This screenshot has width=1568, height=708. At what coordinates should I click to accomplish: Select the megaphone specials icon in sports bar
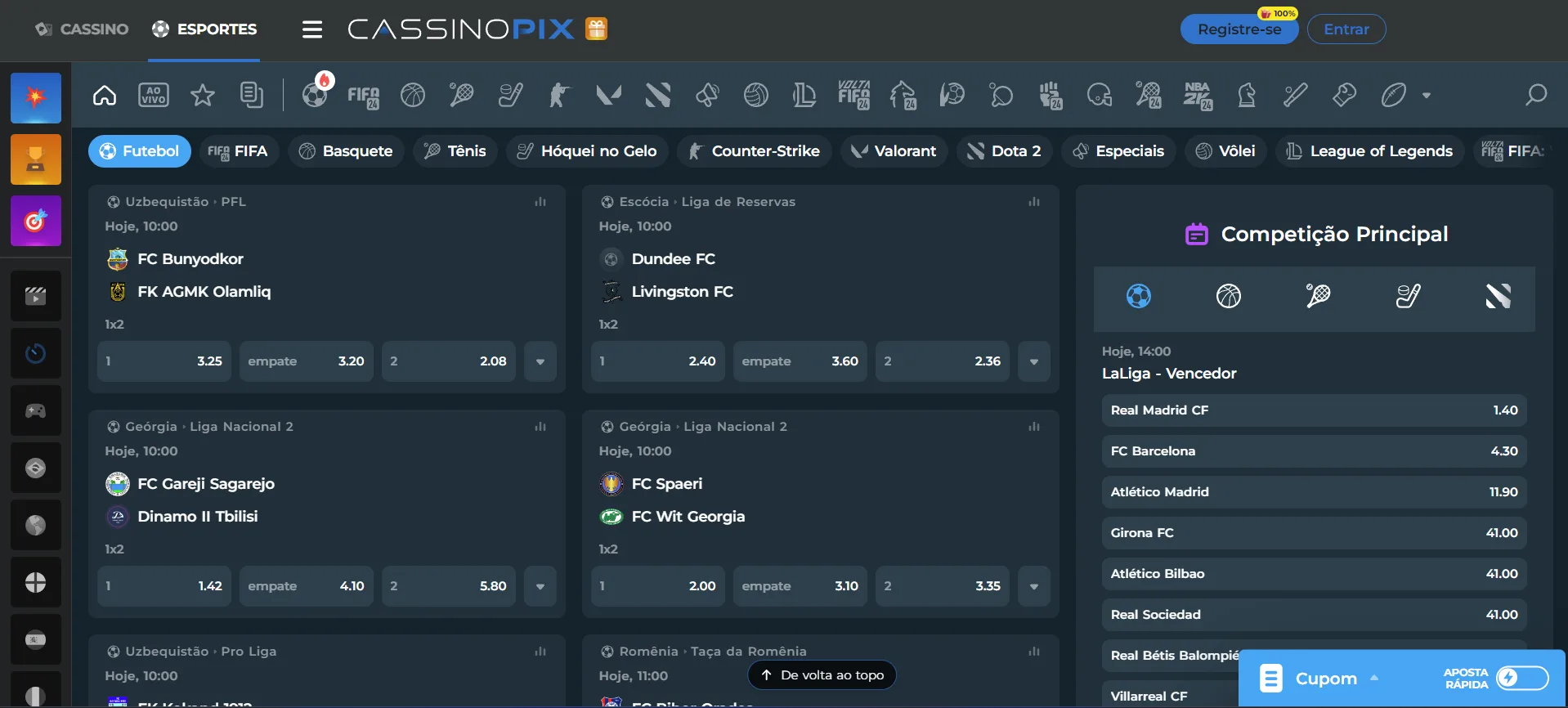click(707, 96)
